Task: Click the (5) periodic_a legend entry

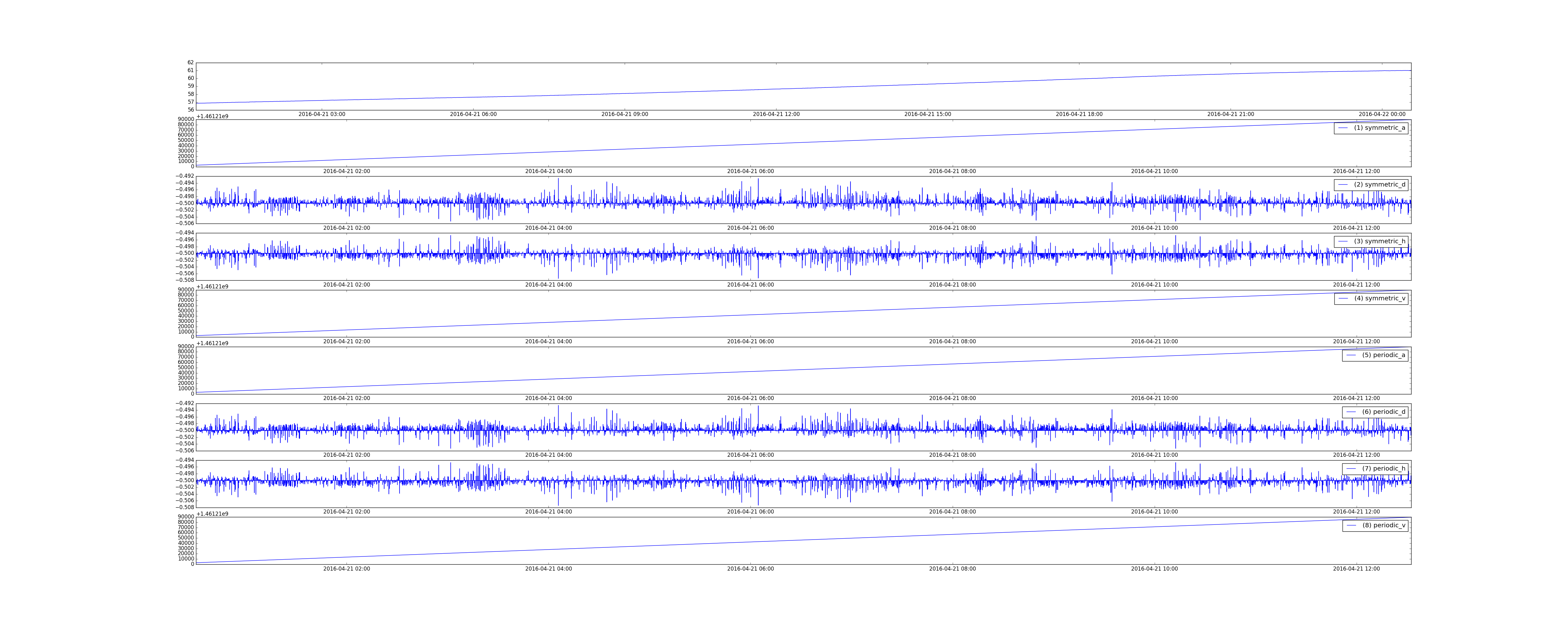Action: pos(1375,355)
